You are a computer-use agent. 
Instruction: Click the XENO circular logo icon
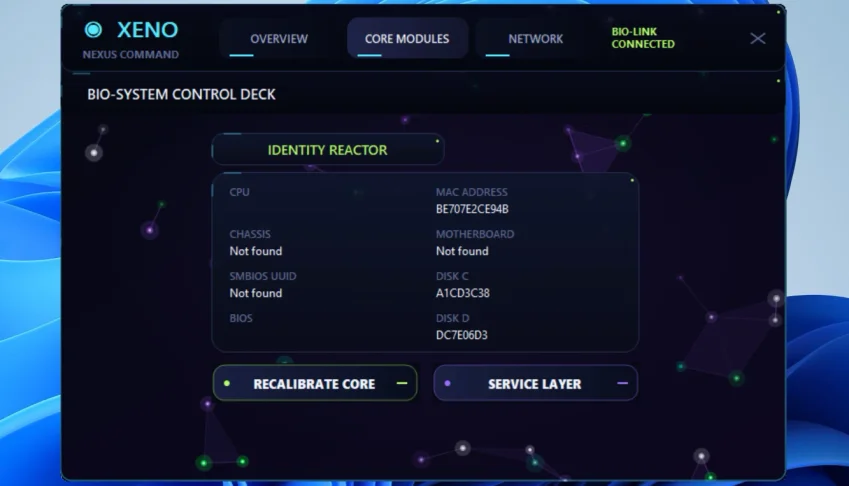93,30
